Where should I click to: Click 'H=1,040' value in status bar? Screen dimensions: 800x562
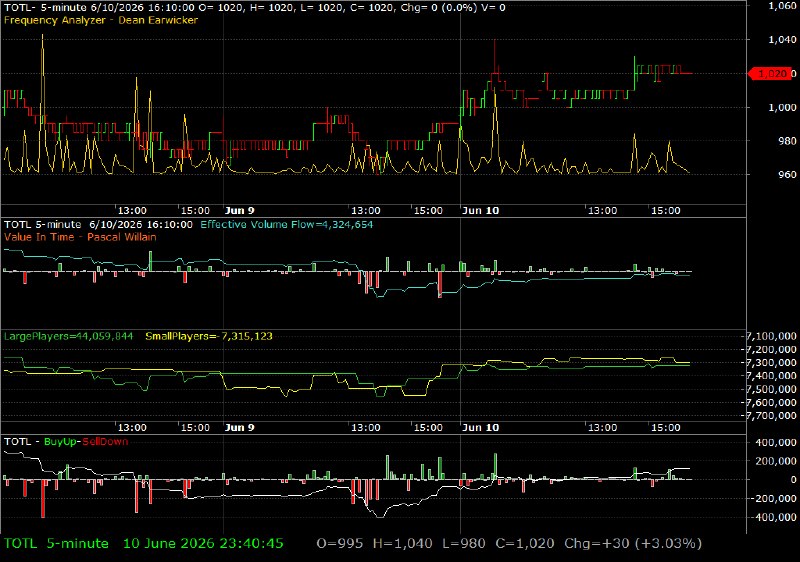(403, 544)
